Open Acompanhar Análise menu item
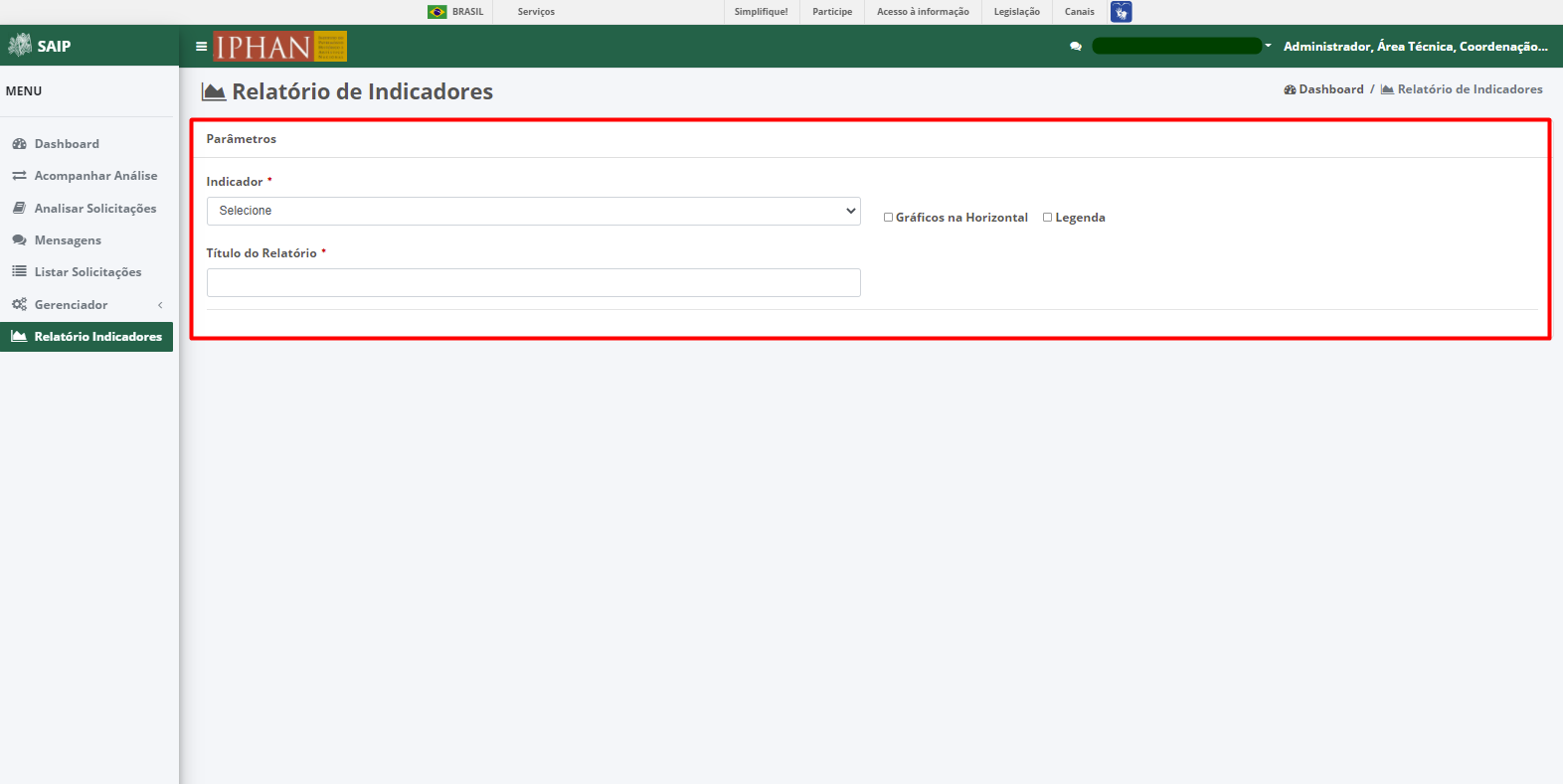 coord(87,176)
